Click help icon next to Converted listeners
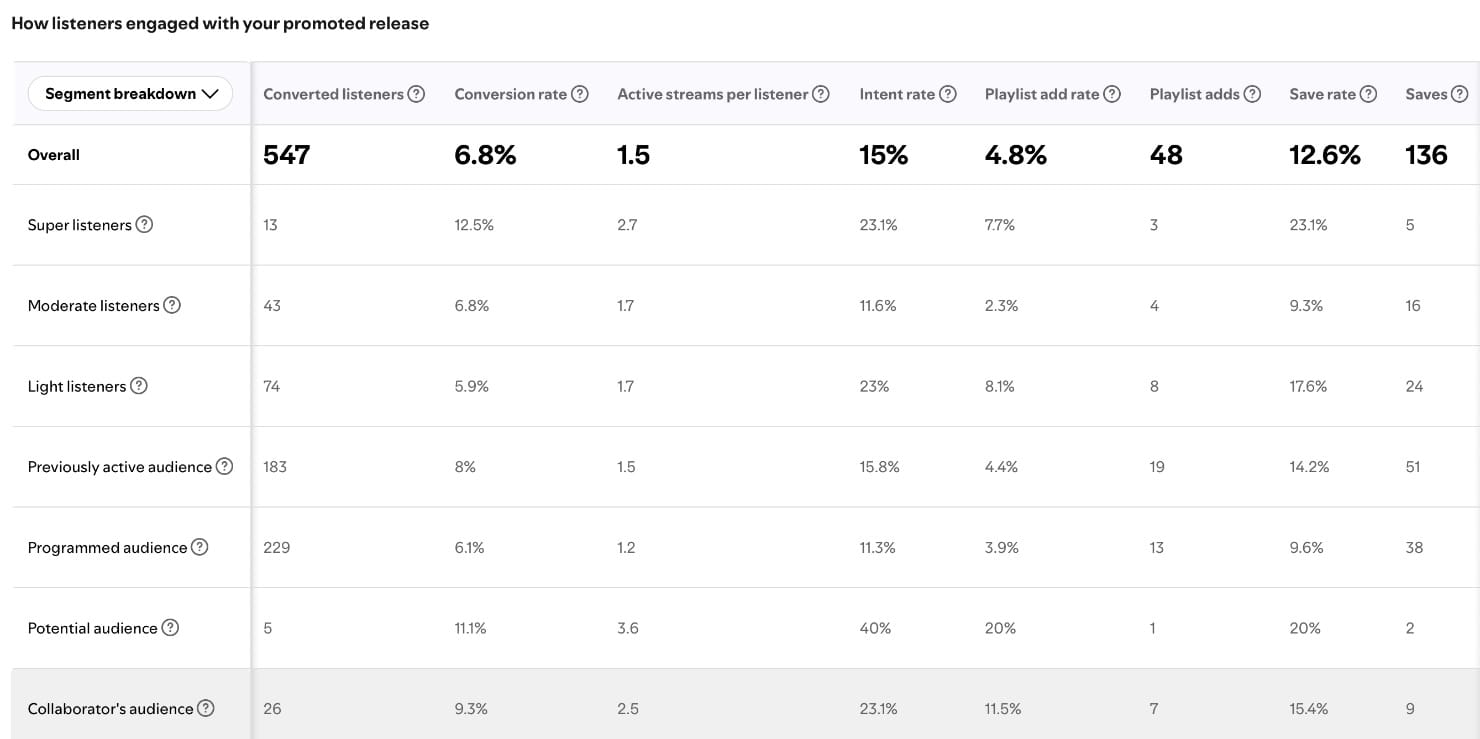The image size is (1480, 739). pos(416,94)
